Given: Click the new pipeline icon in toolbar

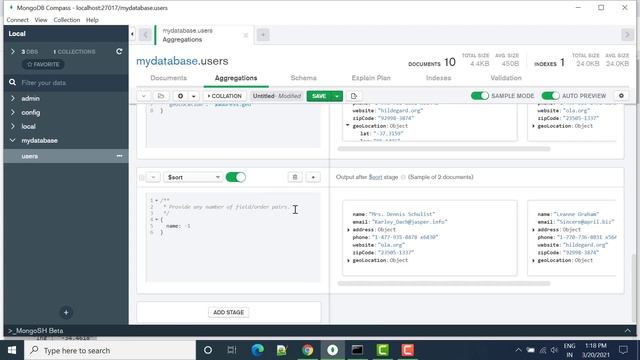Looking at the screenshot, I should pyautogui.click(x=180, y=96).
